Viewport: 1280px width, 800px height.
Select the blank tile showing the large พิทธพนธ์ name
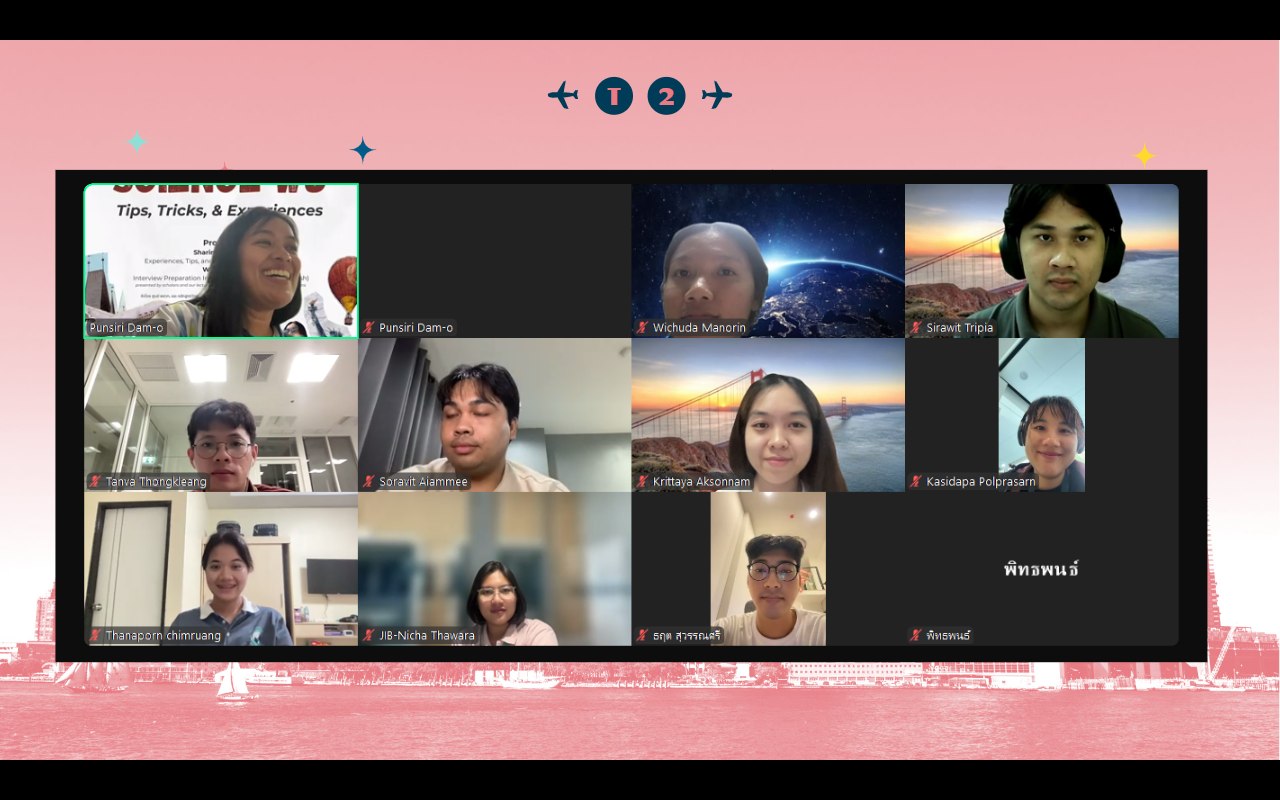pyautogui.click(x=1041, y=568)
